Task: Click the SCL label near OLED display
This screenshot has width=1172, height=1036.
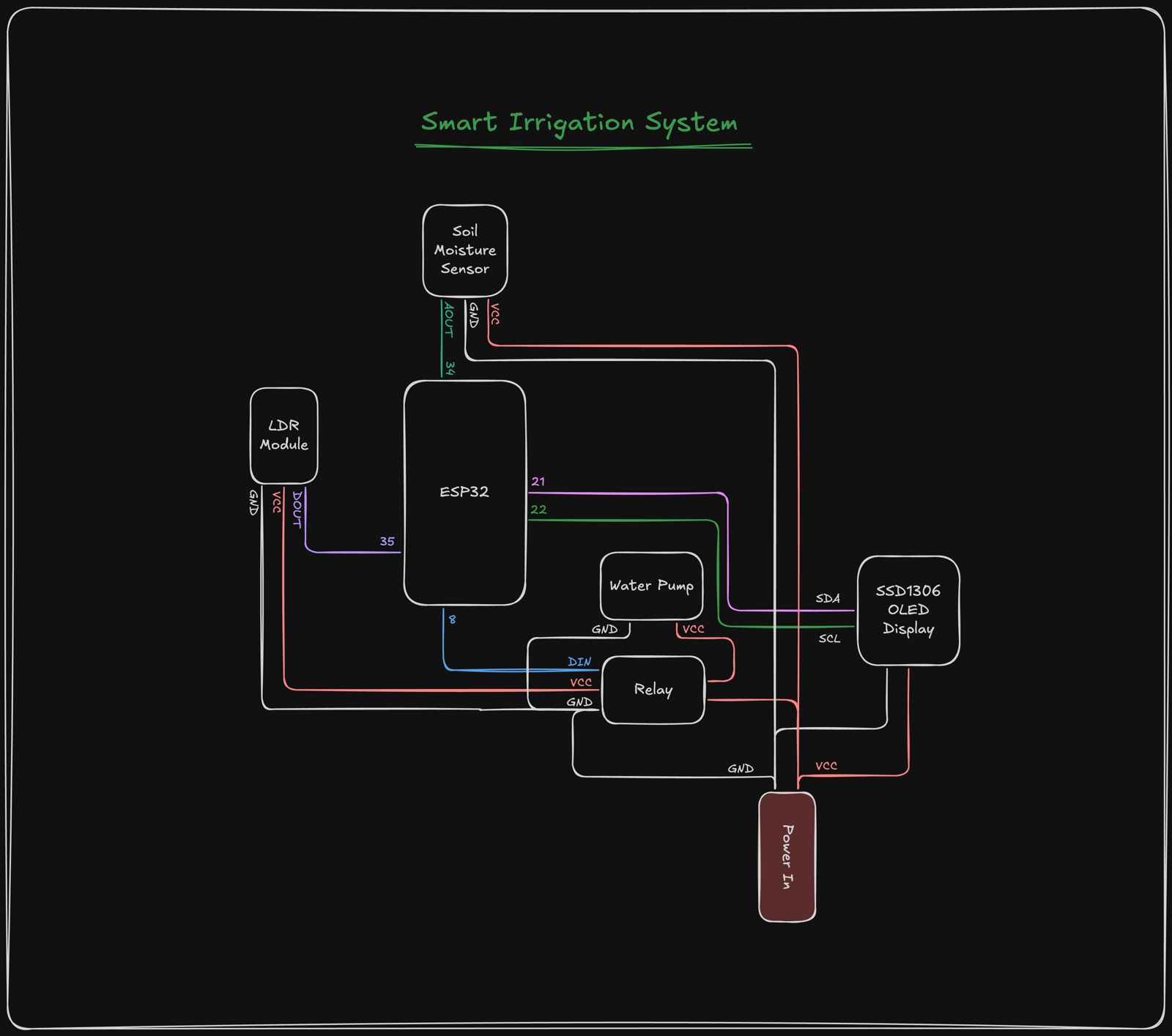Action: 829,638
